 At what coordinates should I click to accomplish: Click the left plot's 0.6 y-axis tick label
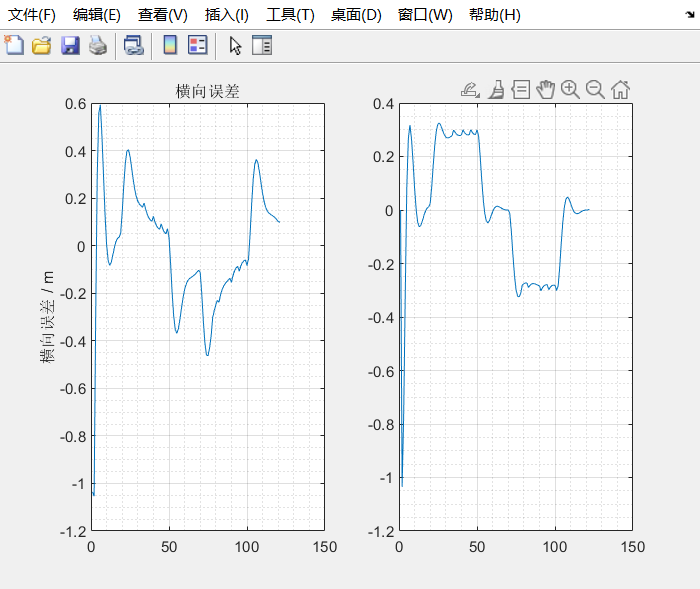[x=75, y=104]
